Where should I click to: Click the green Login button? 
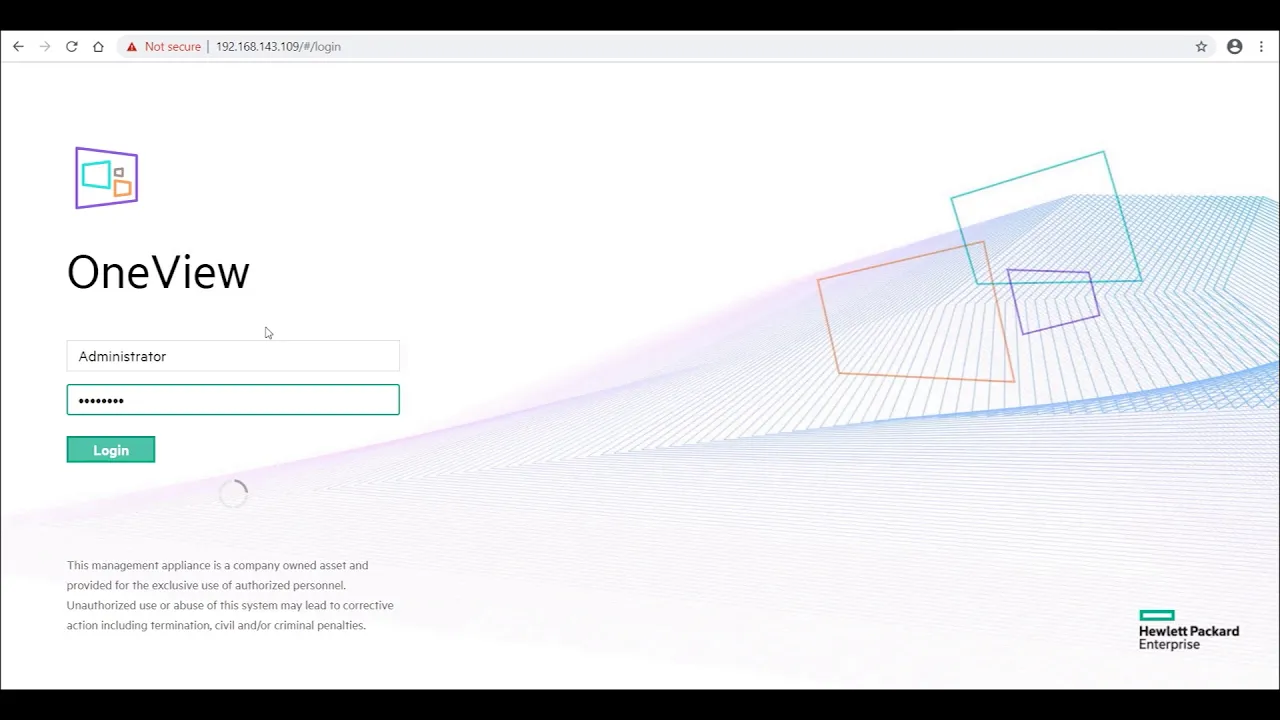click(111, 450)
